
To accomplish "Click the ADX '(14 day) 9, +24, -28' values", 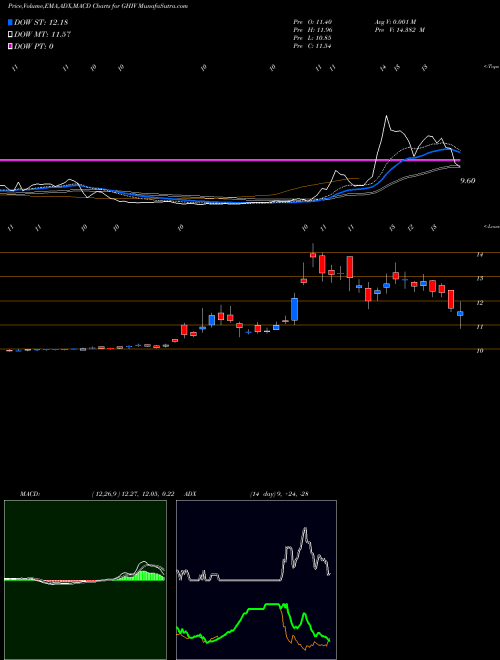I will coord(279,494).
